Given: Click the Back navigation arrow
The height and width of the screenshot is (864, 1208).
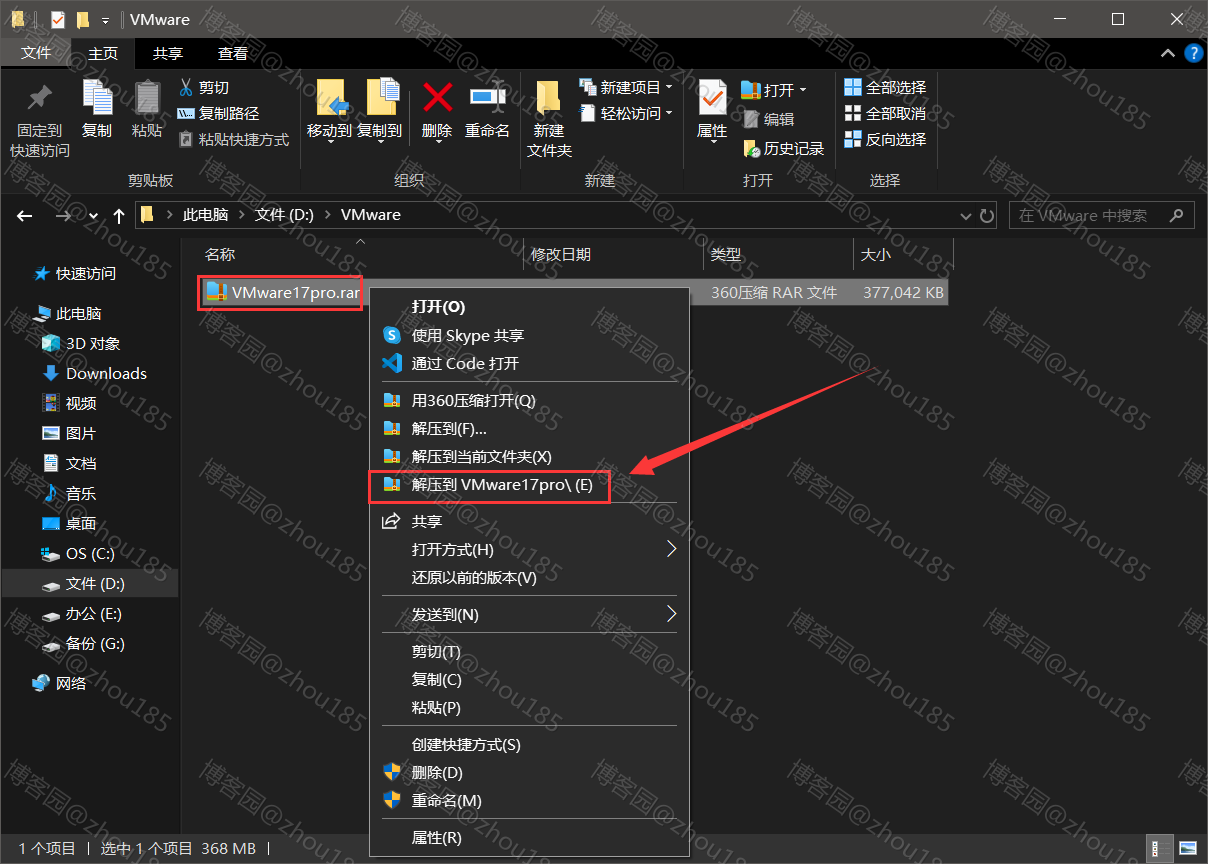Looking at the screenshot, I should [x=25, y=215].
